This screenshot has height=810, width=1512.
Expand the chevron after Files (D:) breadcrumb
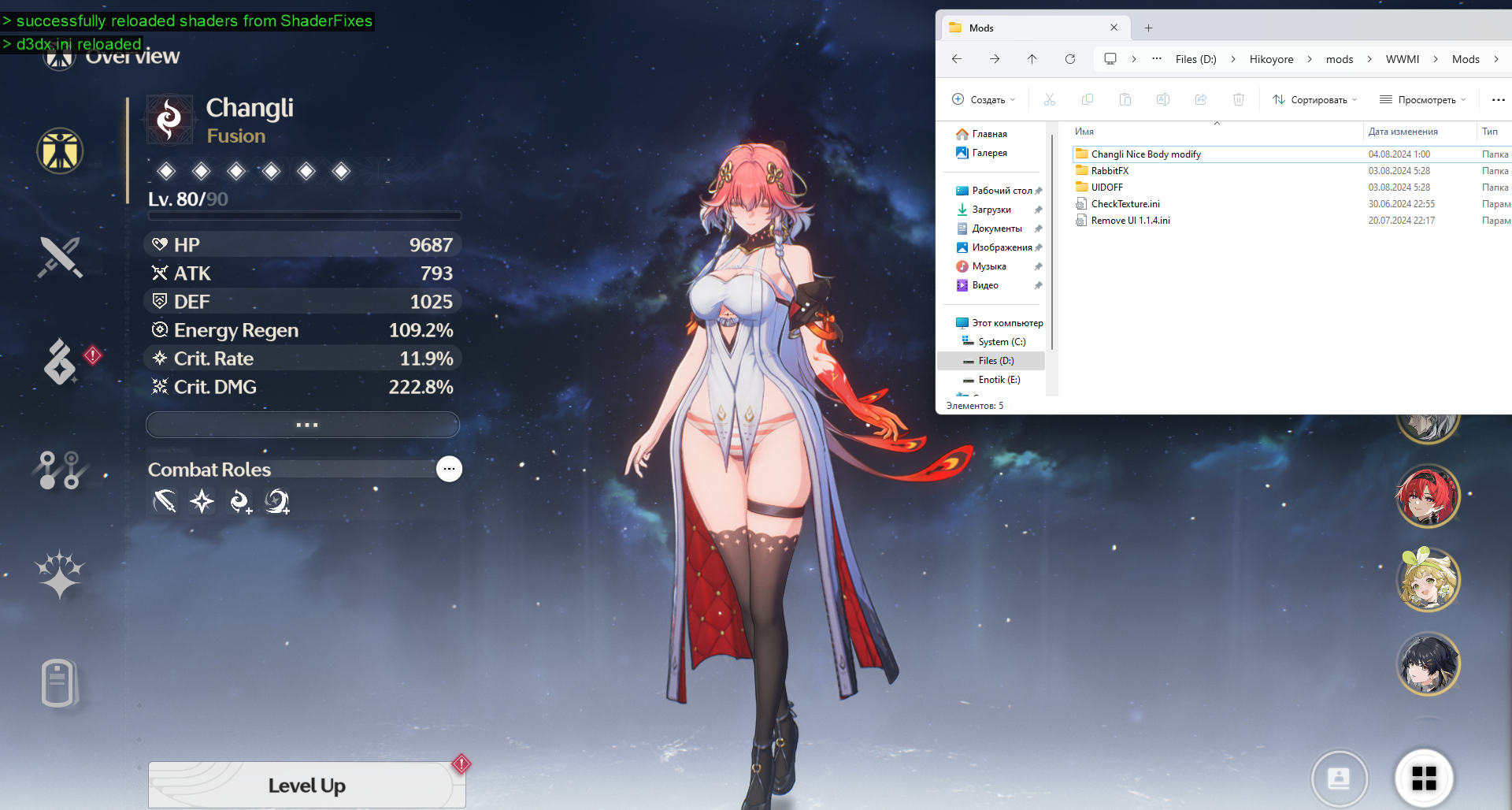(x=1233, y=59)
